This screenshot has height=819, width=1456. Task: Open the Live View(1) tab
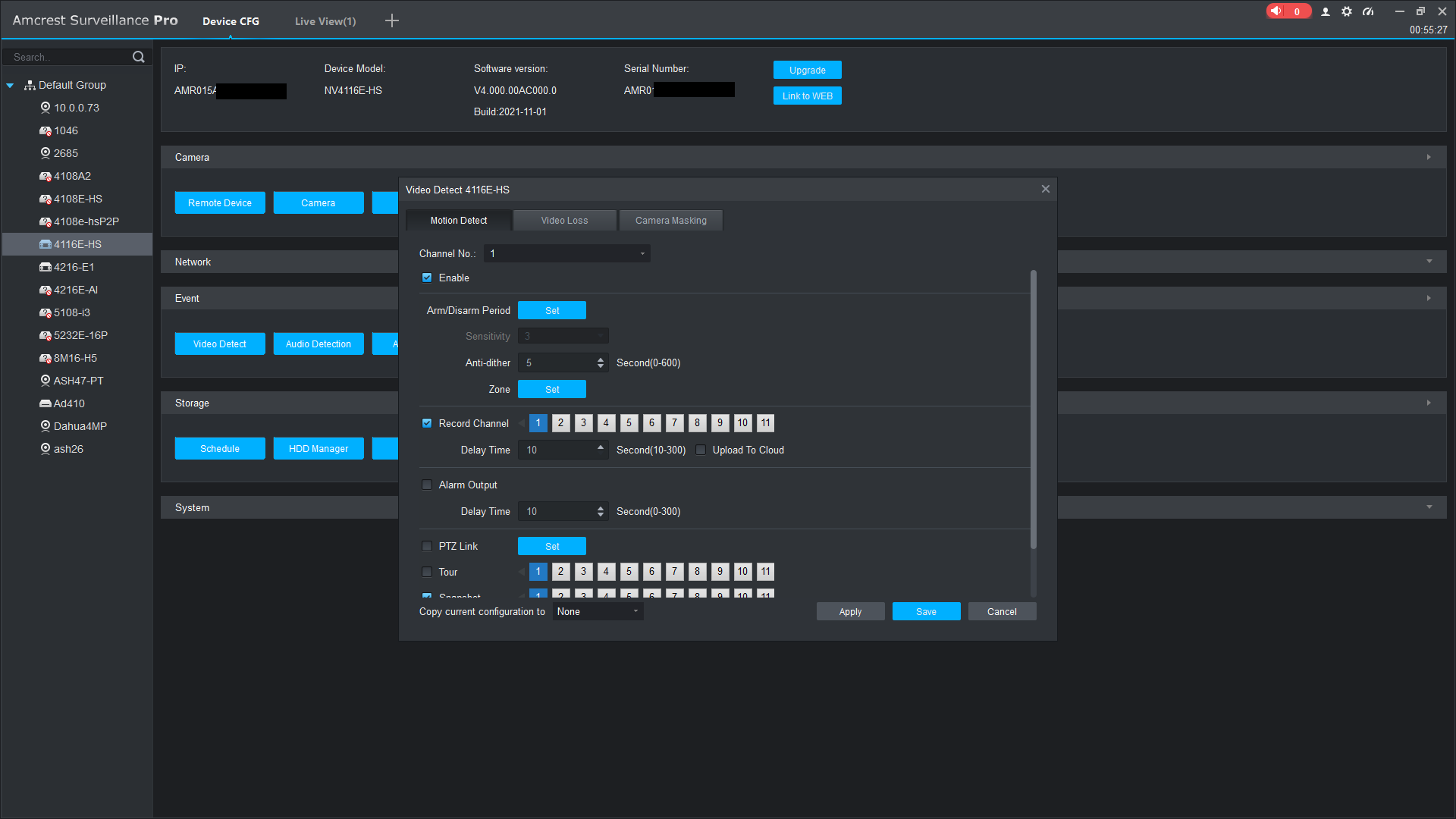[x=325, y=21]
